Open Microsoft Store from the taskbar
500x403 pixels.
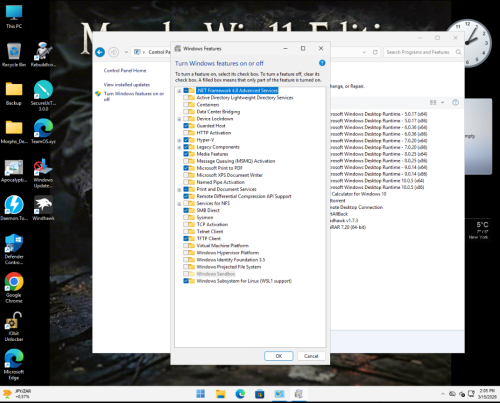(259, 394)
